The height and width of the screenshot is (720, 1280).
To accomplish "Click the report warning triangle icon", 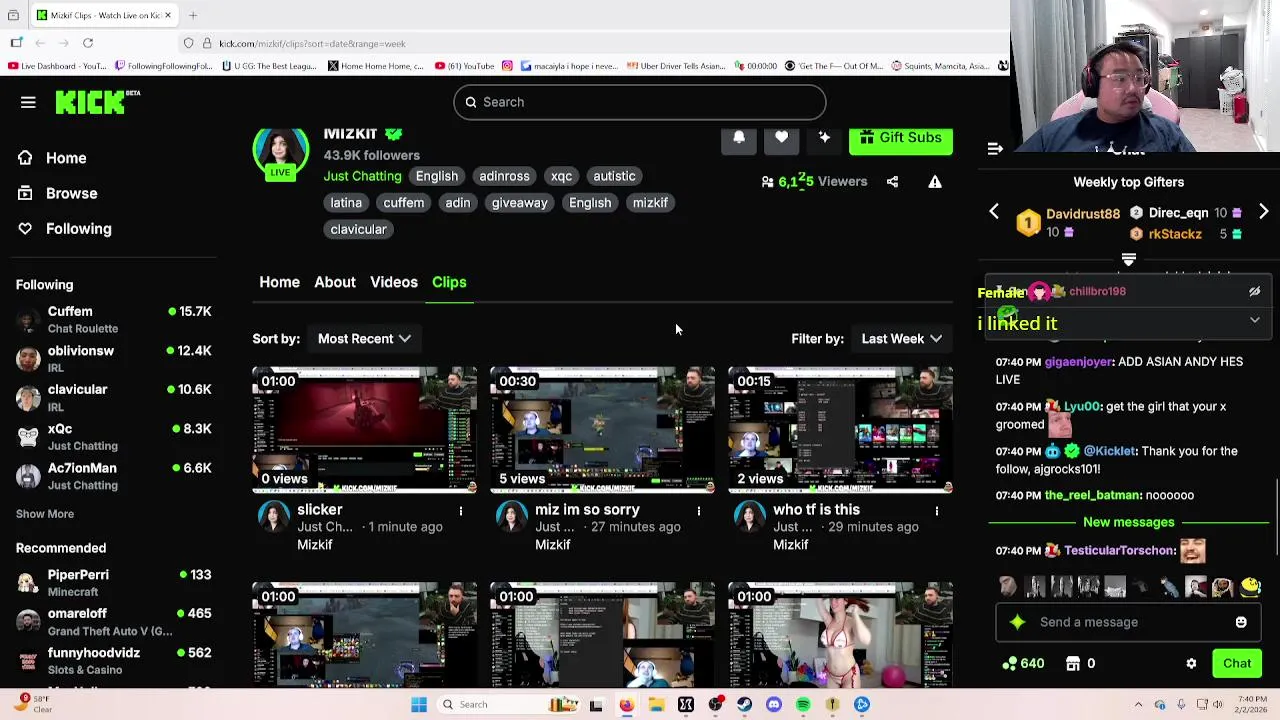I will [935, 182].
